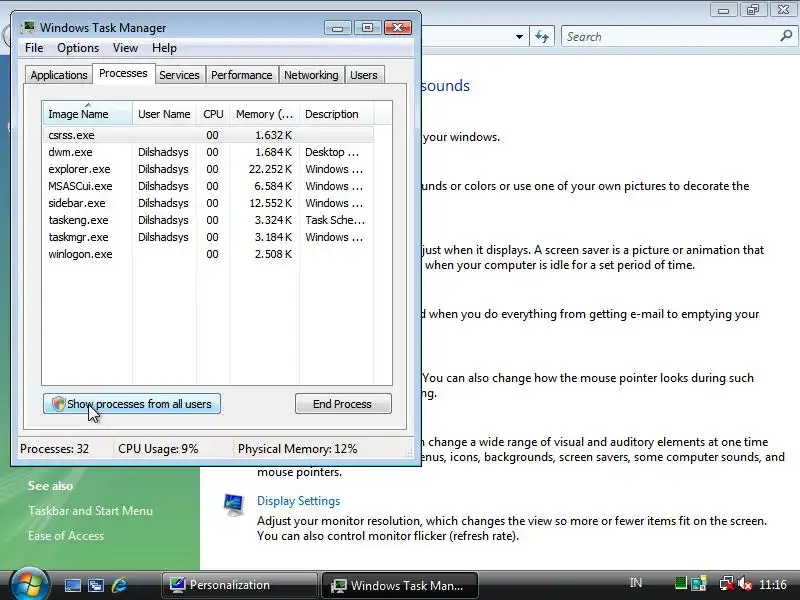Screen dimensions: 800x600
Task: Sort by CPU column header
Action: (213, 114)
